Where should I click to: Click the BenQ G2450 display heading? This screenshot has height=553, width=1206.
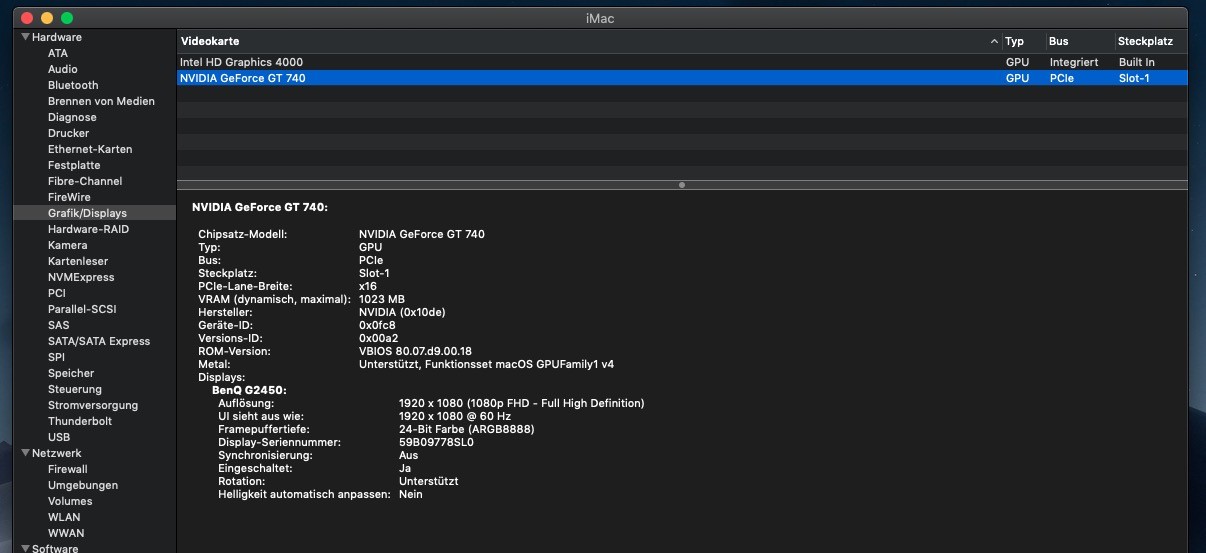[249, 390]
